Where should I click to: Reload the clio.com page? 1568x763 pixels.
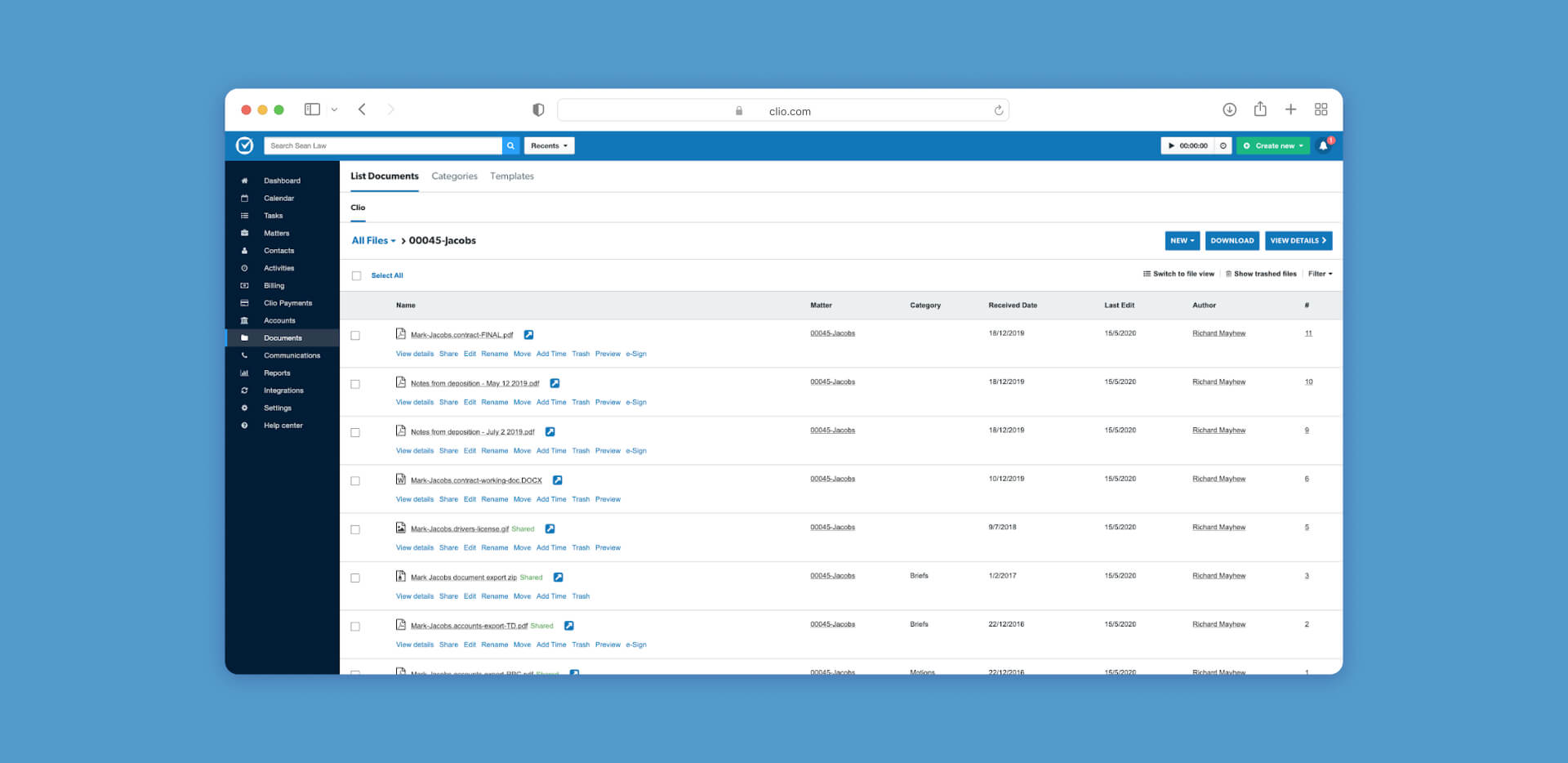998,110
